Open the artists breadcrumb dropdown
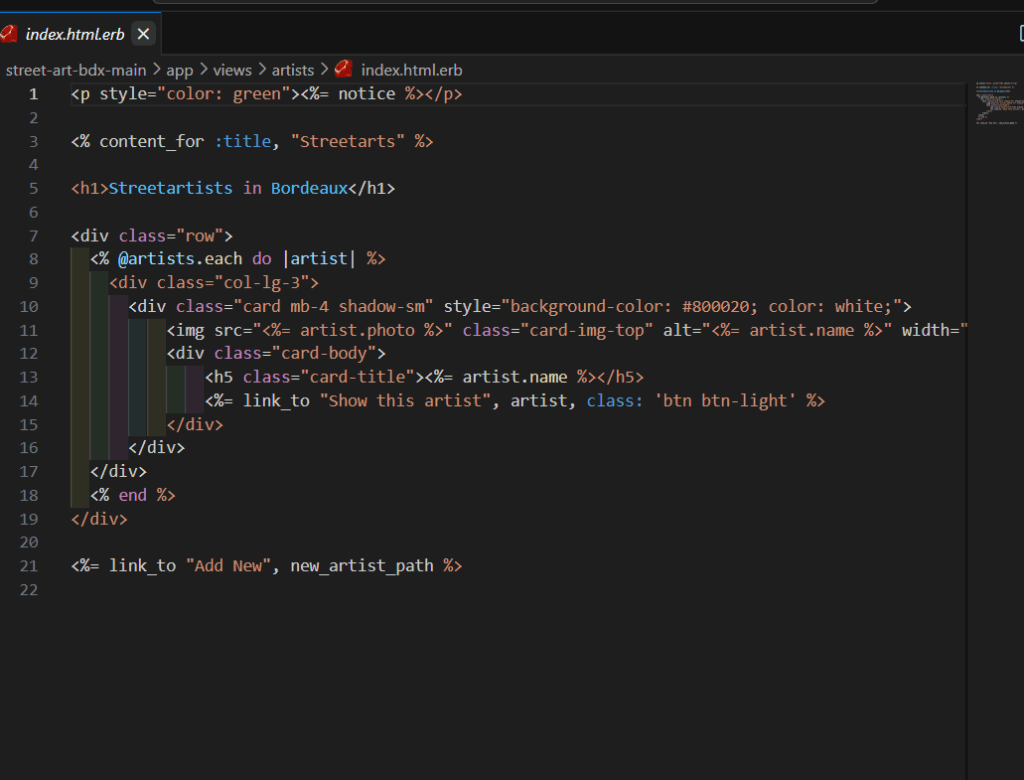 pos(292,69)
